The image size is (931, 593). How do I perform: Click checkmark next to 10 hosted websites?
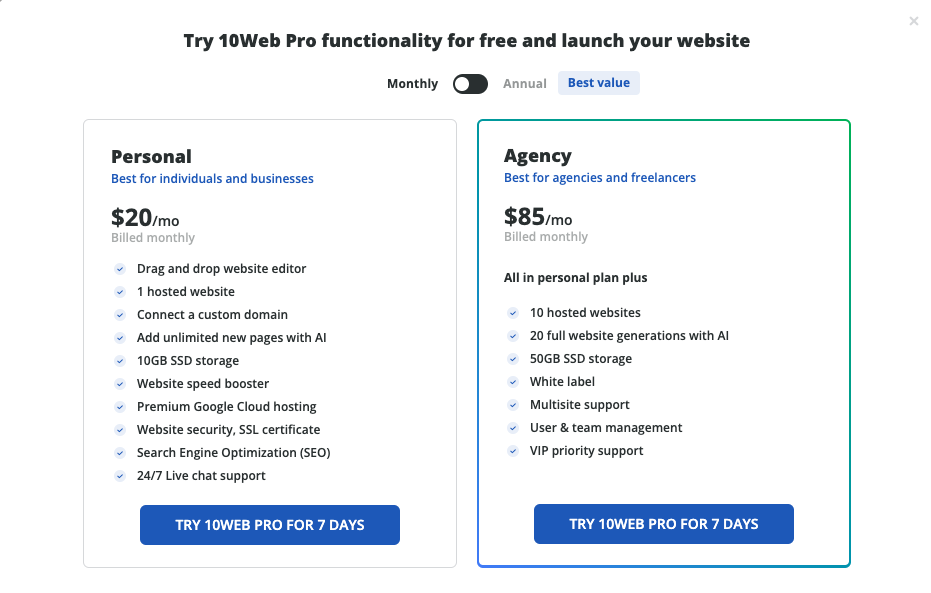pyautogui.click(x=513, y=313)
